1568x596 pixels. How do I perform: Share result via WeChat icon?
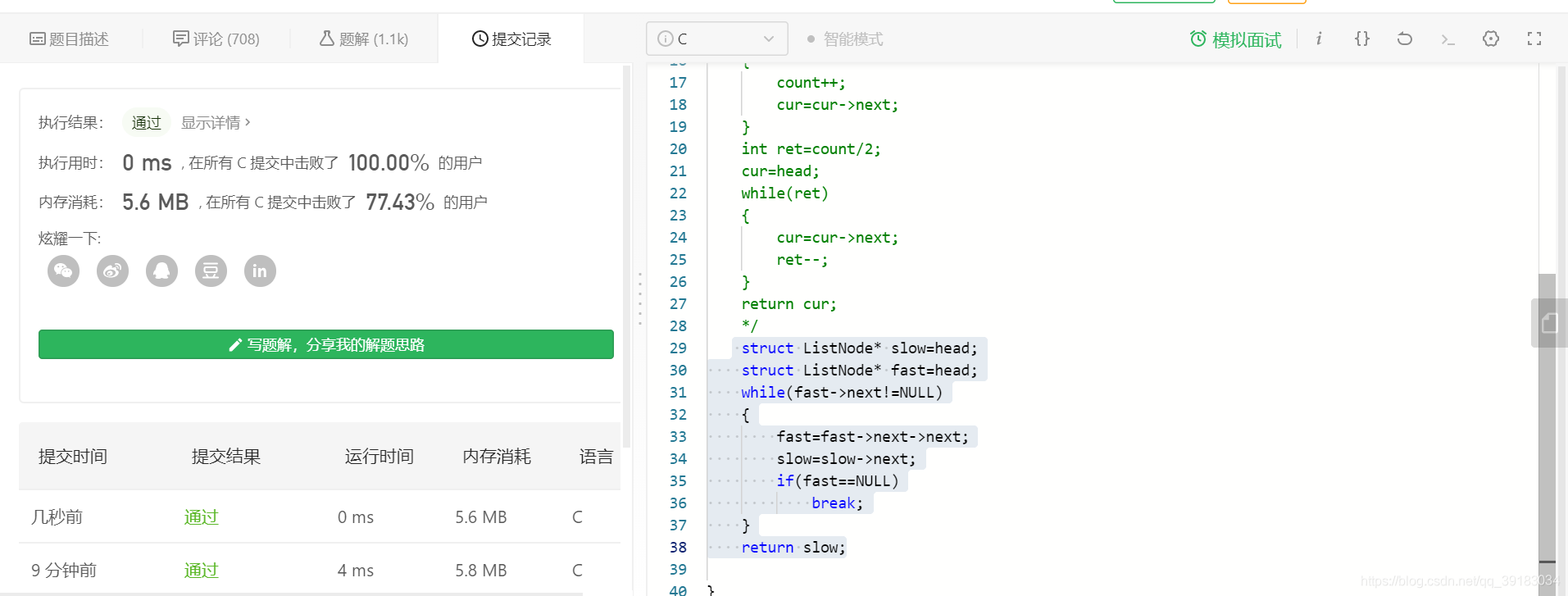(63, 271)
